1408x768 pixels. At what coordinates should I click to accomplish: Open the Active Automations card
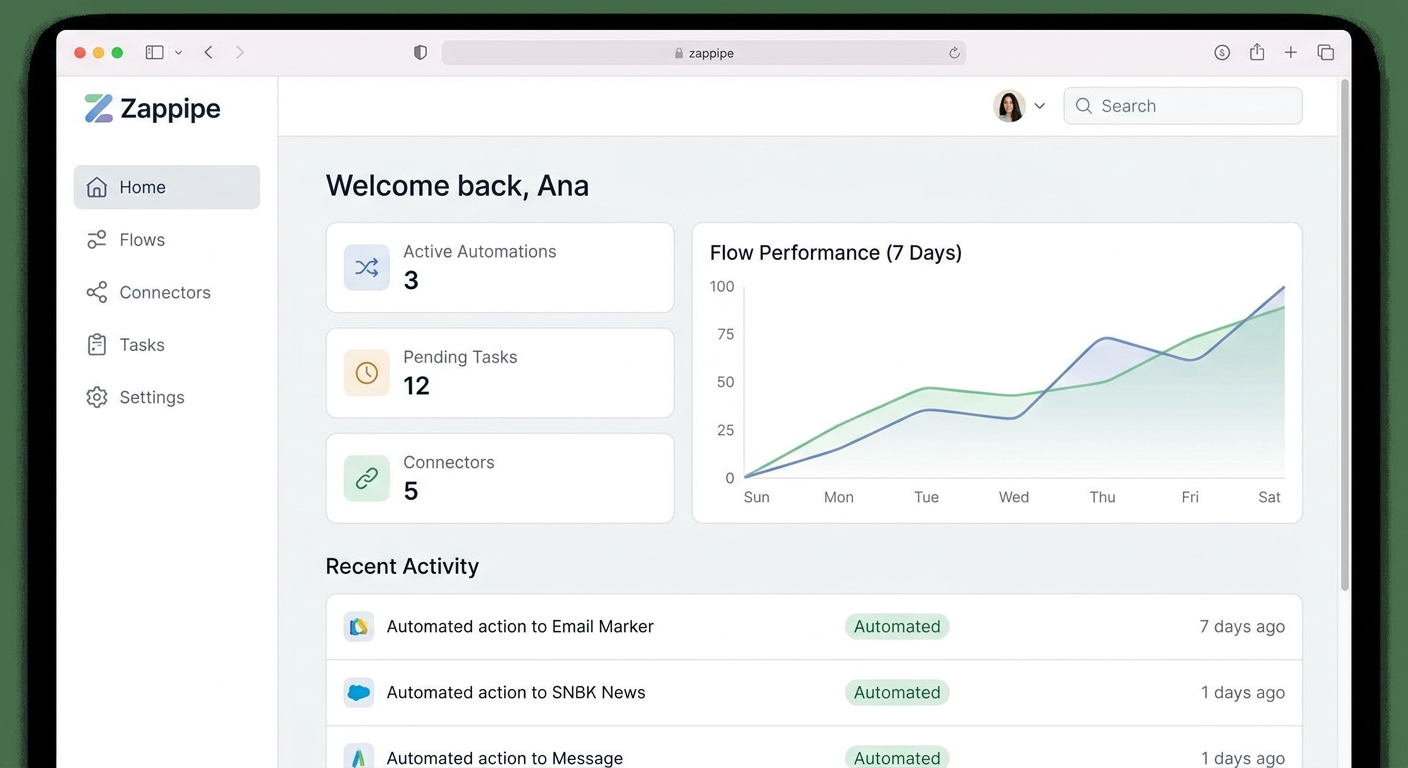tap(500, 267)
